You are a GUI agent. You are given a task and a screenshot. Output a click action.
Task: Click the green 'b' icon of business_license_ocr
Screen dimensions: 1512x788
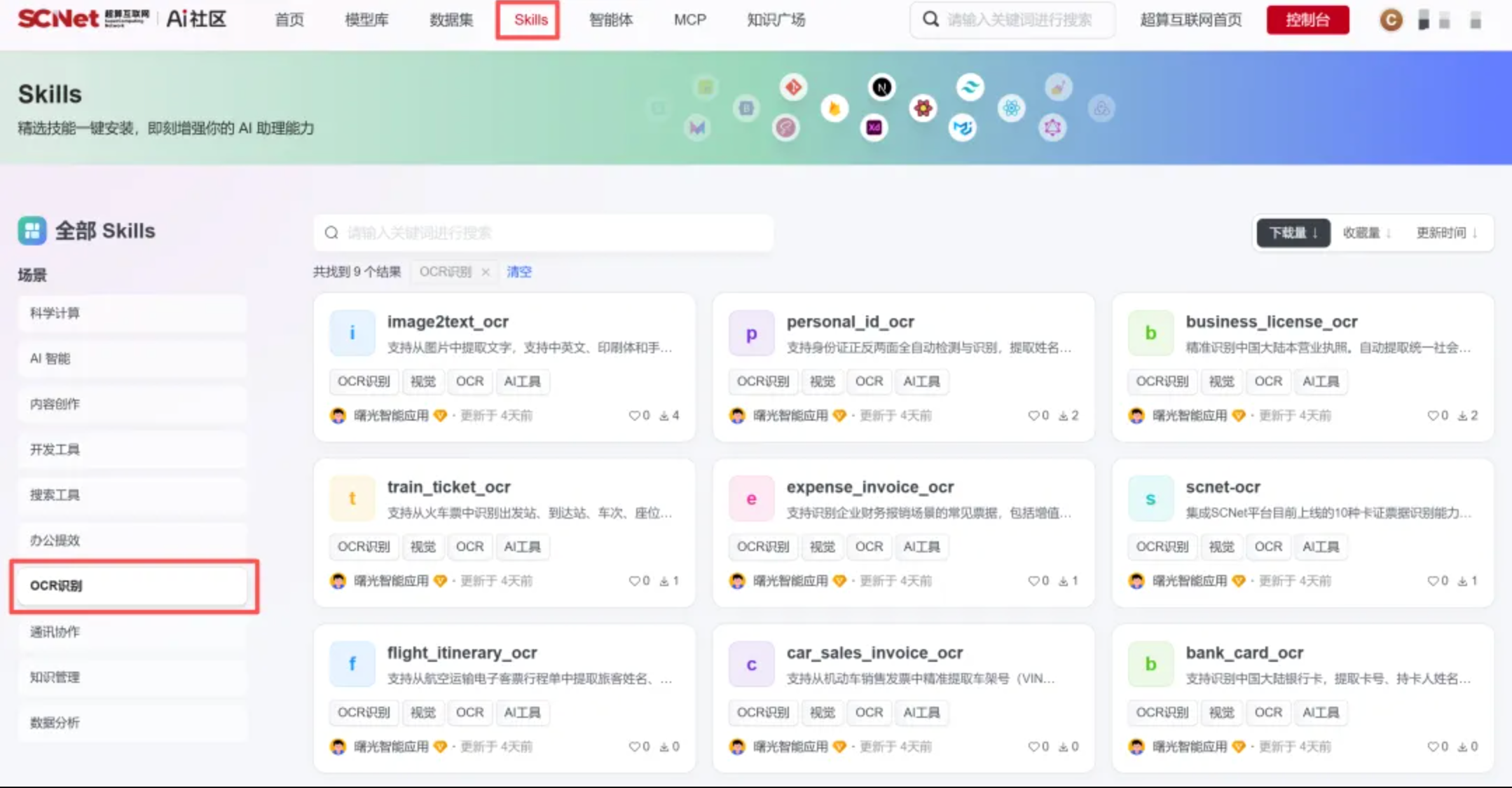click(x=1150, y=334)
